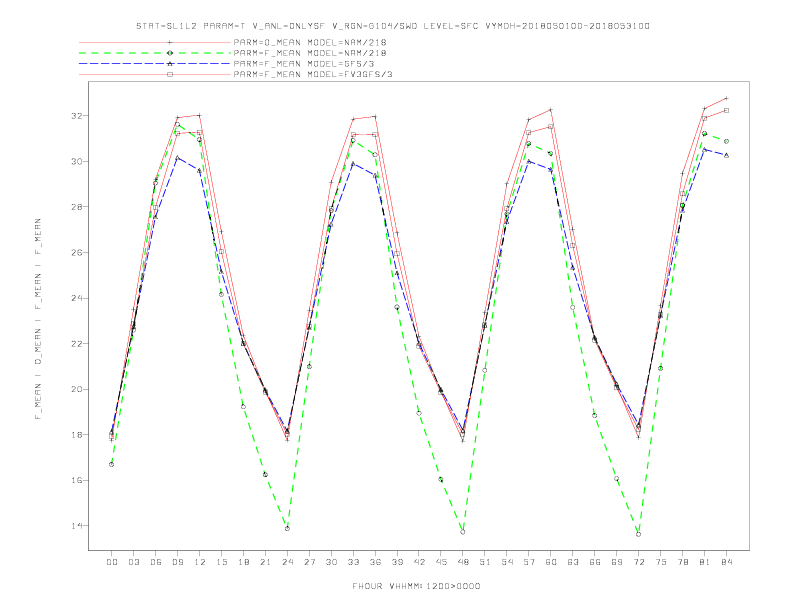Screen dimensions: 792x612
Task: Click x-axis forecast hour label 54
Action: coord(507,562)
